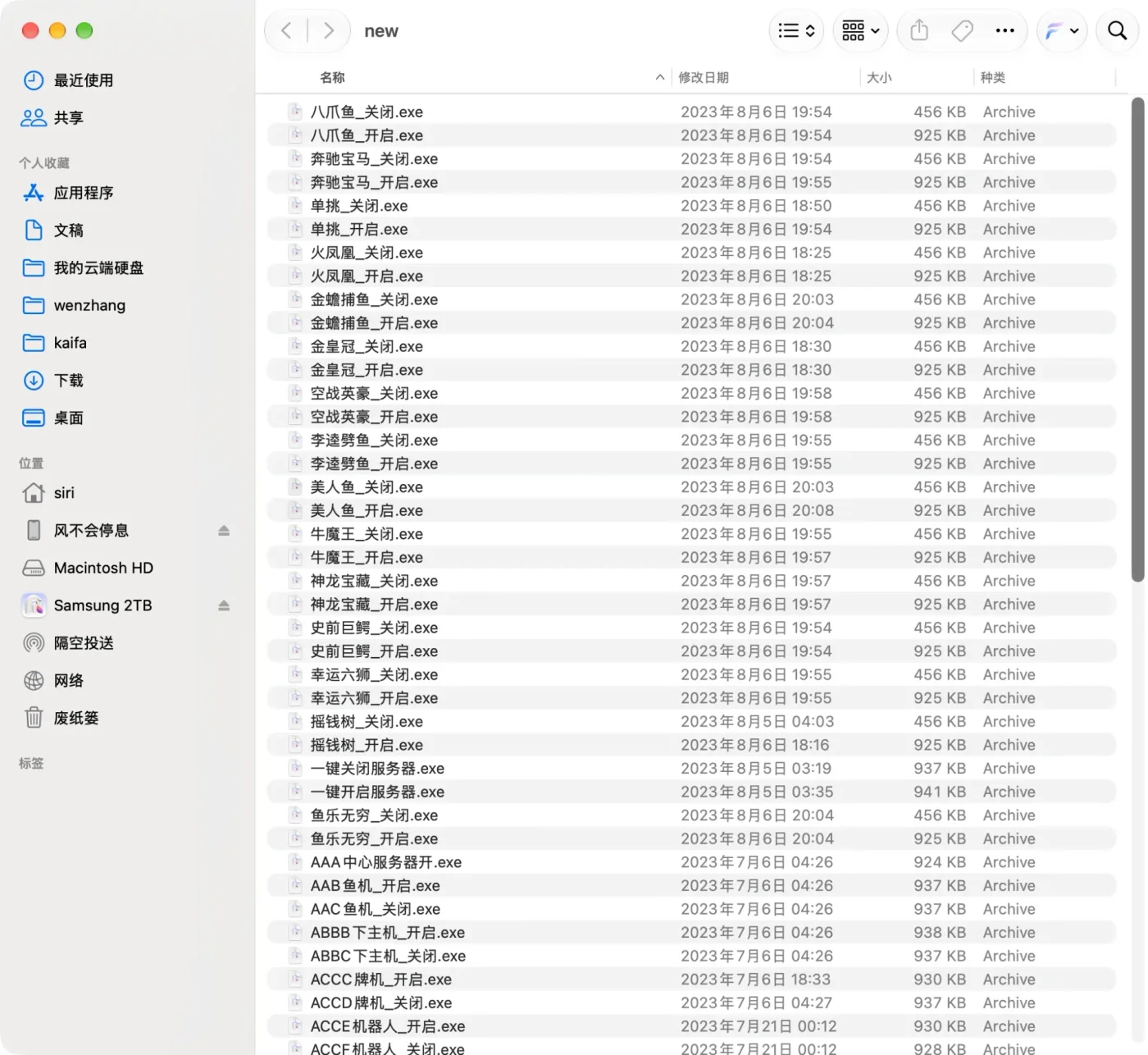Select file 八爪鱼_关闭.exe
This screenshot has height=1055, width=1148.
[691, 112]
